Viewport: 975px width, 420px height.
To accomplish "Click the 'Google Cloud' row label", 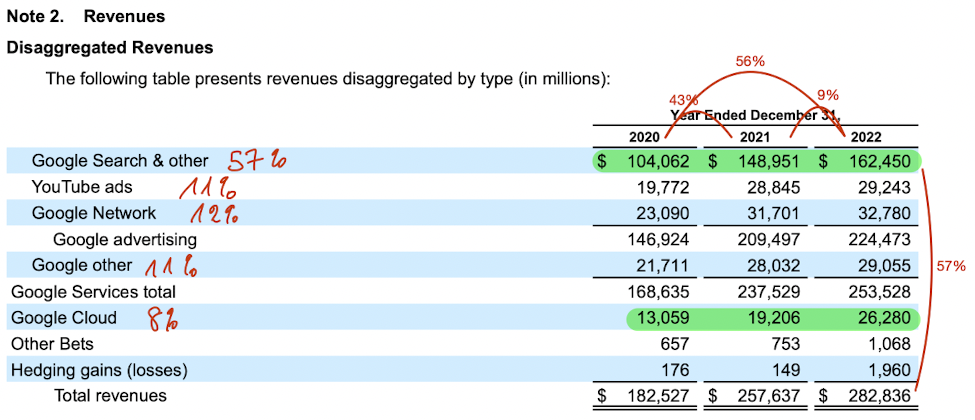I will 63,318.
